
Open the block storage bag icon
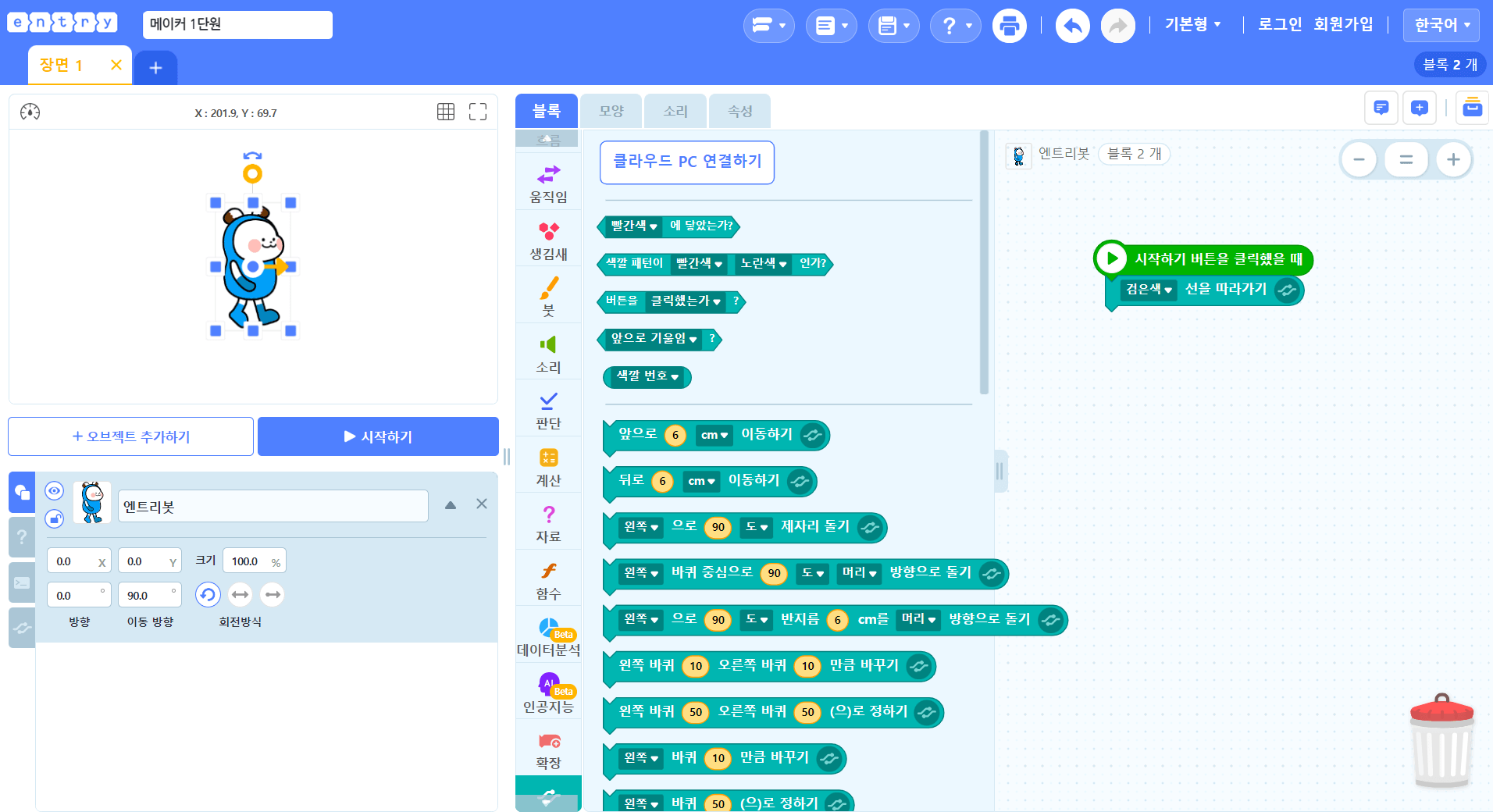point(1472,108)
